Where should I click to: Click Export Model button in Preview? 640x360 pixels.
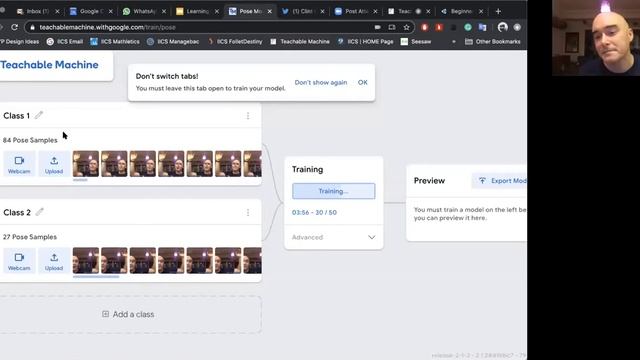click(x=500, y=181)
